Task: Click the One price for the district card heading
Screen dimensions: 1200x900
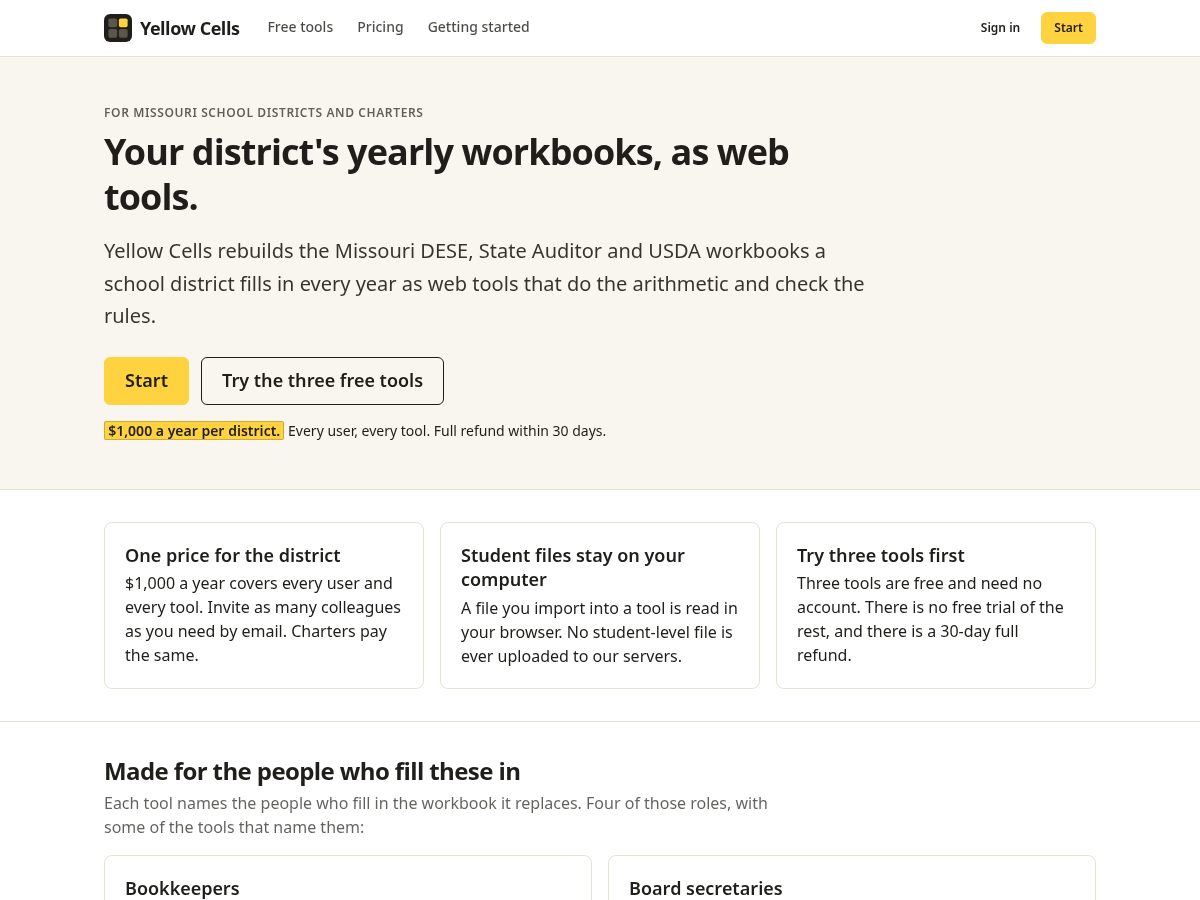Action: [x=232, y=555]
